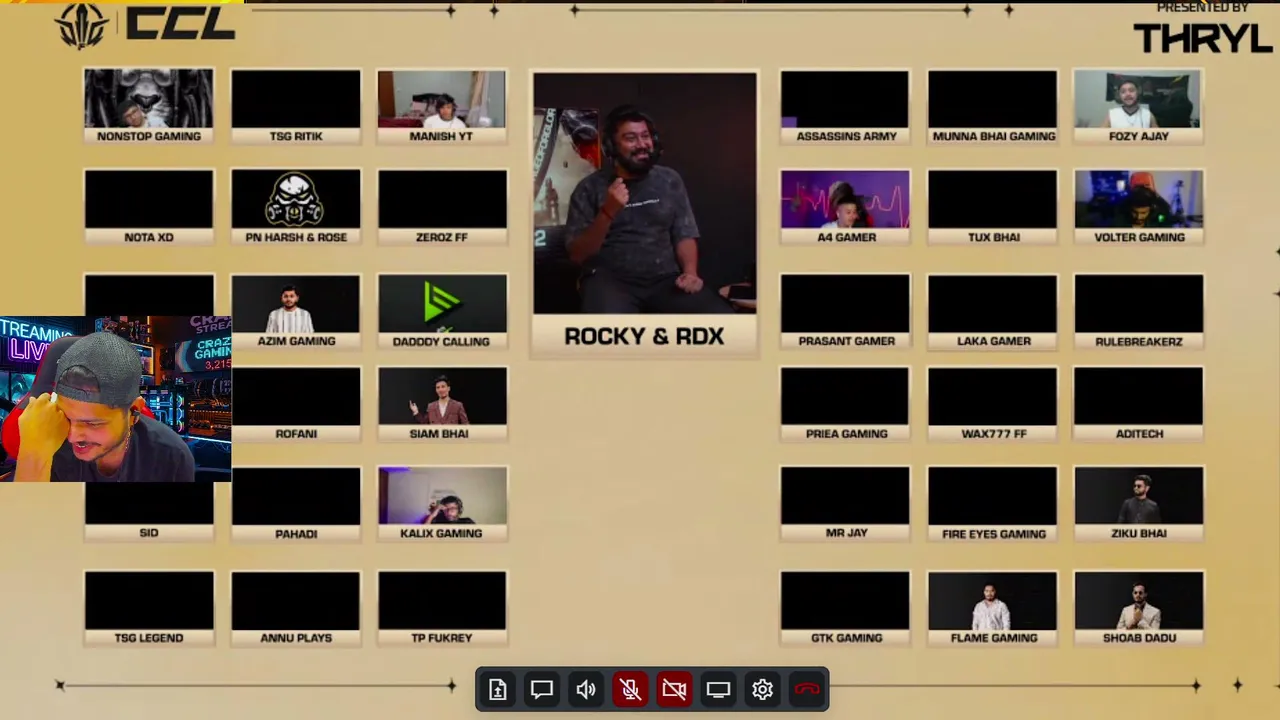Choose the SHOAB DADU video tile
The image size is (1280, 720).
tap(1139, 608)
